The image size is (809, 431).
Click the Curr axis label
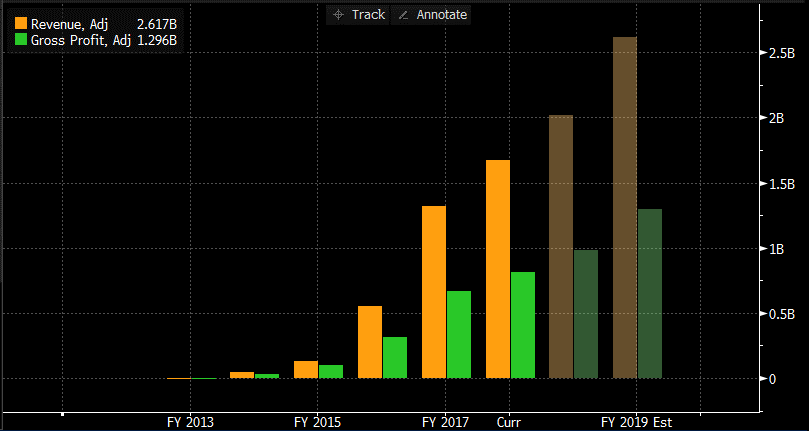tap(509, 422)
